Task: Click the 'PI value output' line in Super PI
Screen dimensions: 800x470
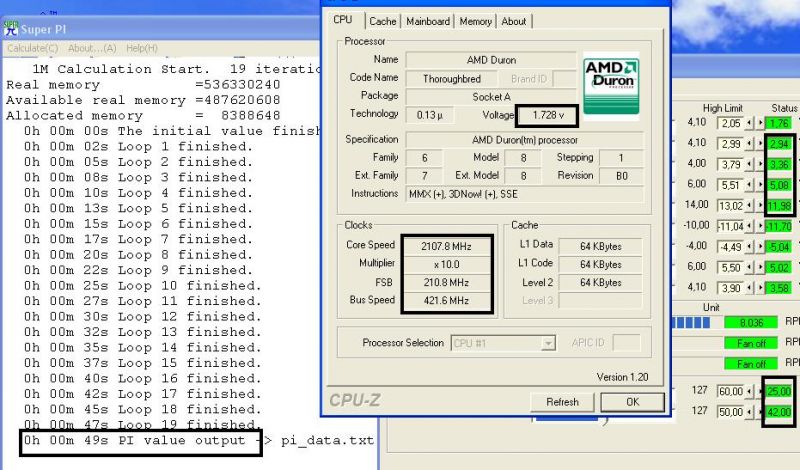Action: point(199,440)
